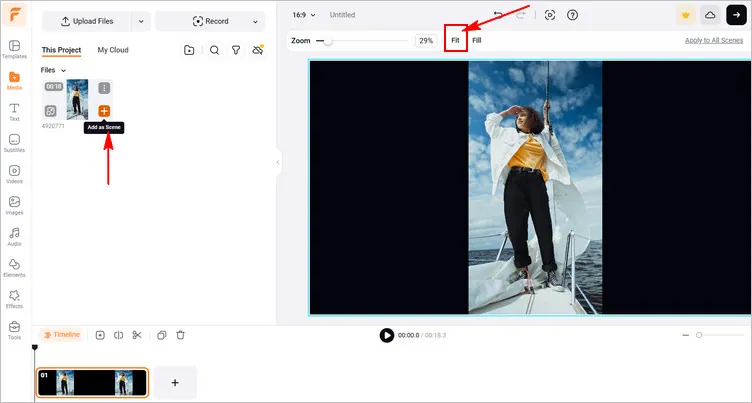752x403 pixels.
Task: Create a new folder in media
Action: 189,50
